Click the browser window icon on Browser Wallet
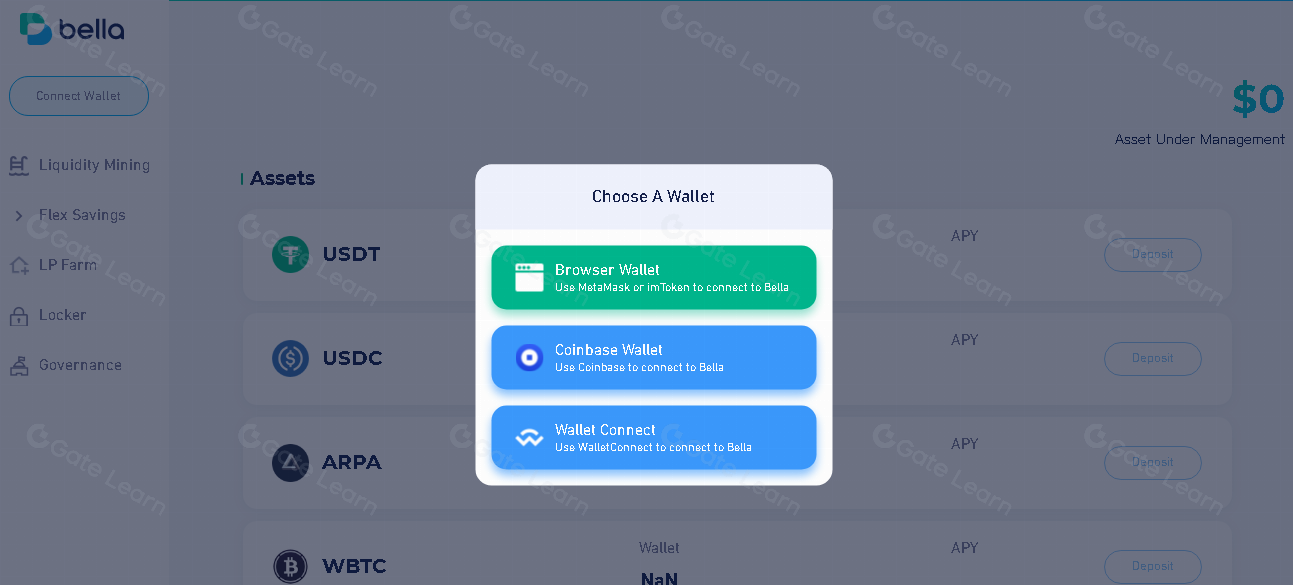 (x=527, y=276)
